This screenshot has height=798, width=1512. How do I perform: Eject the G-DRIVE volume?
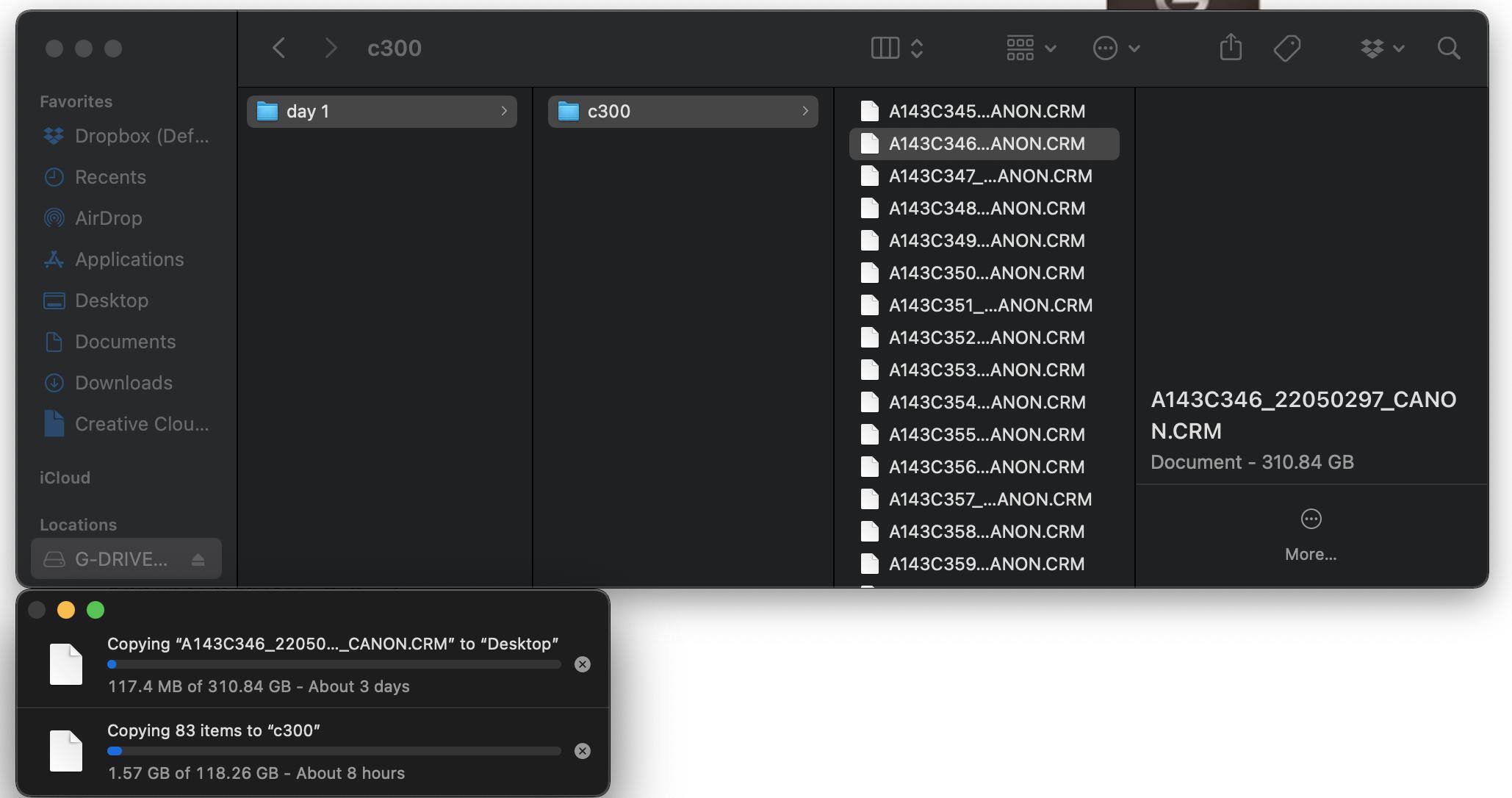tap(198, 560)
